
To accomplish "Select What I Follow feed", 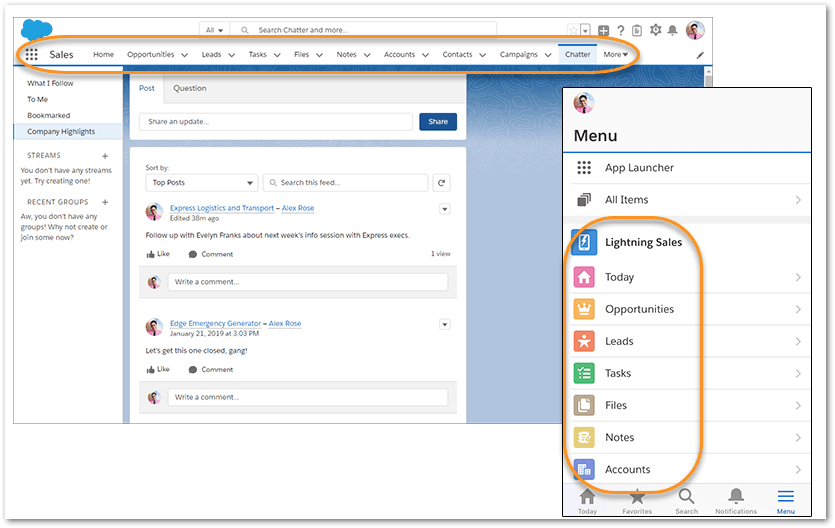I will 50,84.
